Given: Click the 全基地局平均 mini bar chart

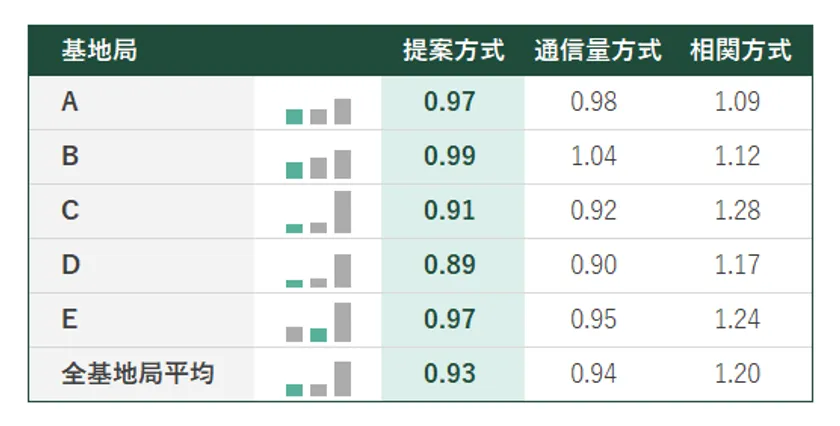Looking at the screenshot, I should 318,378.
